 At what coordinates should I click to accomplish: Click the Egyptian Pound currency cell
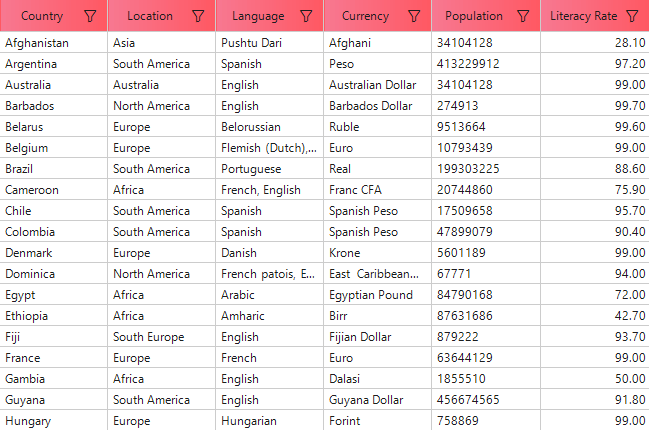pyautogui.click(x=371, y=295)
